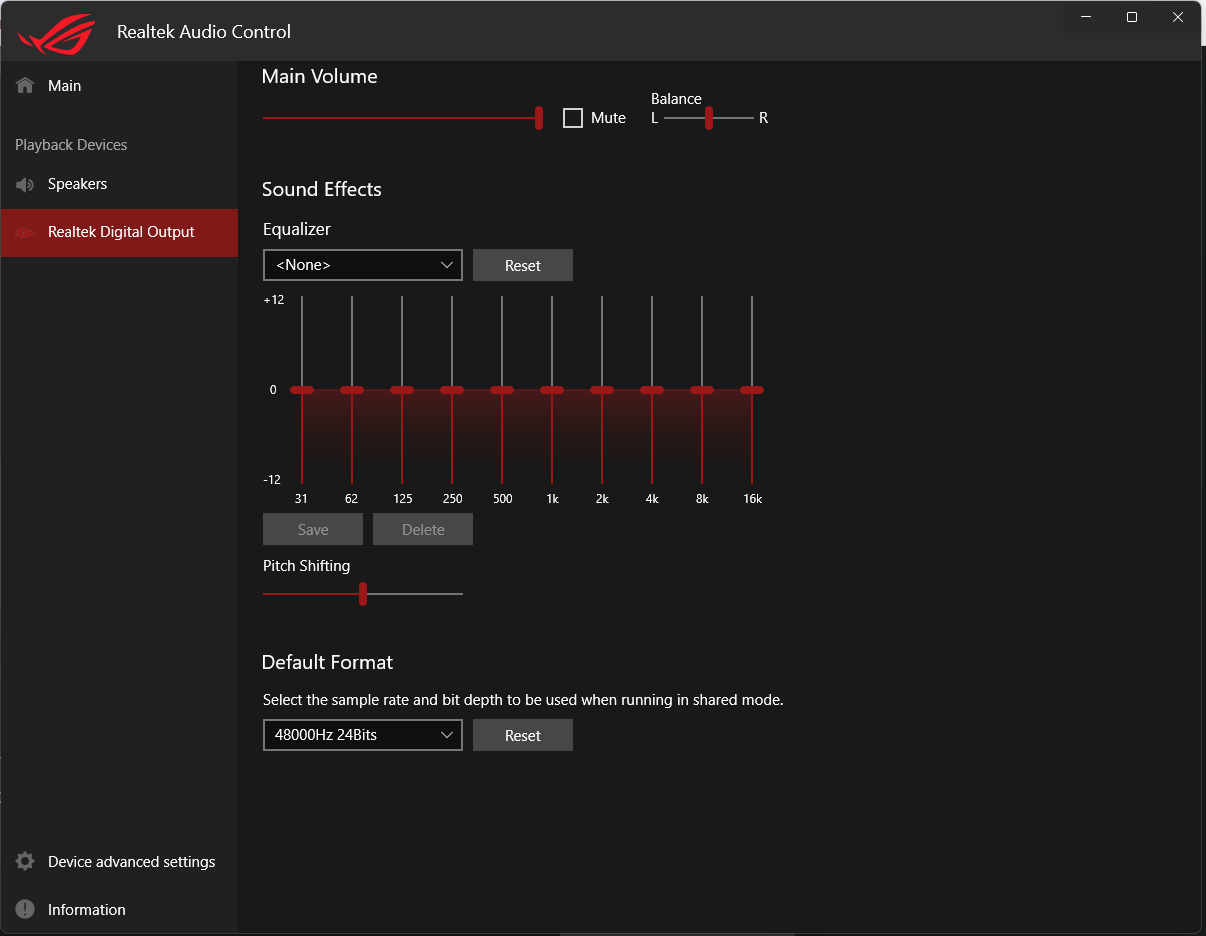
Task: Click the Sound Effects heading
Action: click(322, 189)
